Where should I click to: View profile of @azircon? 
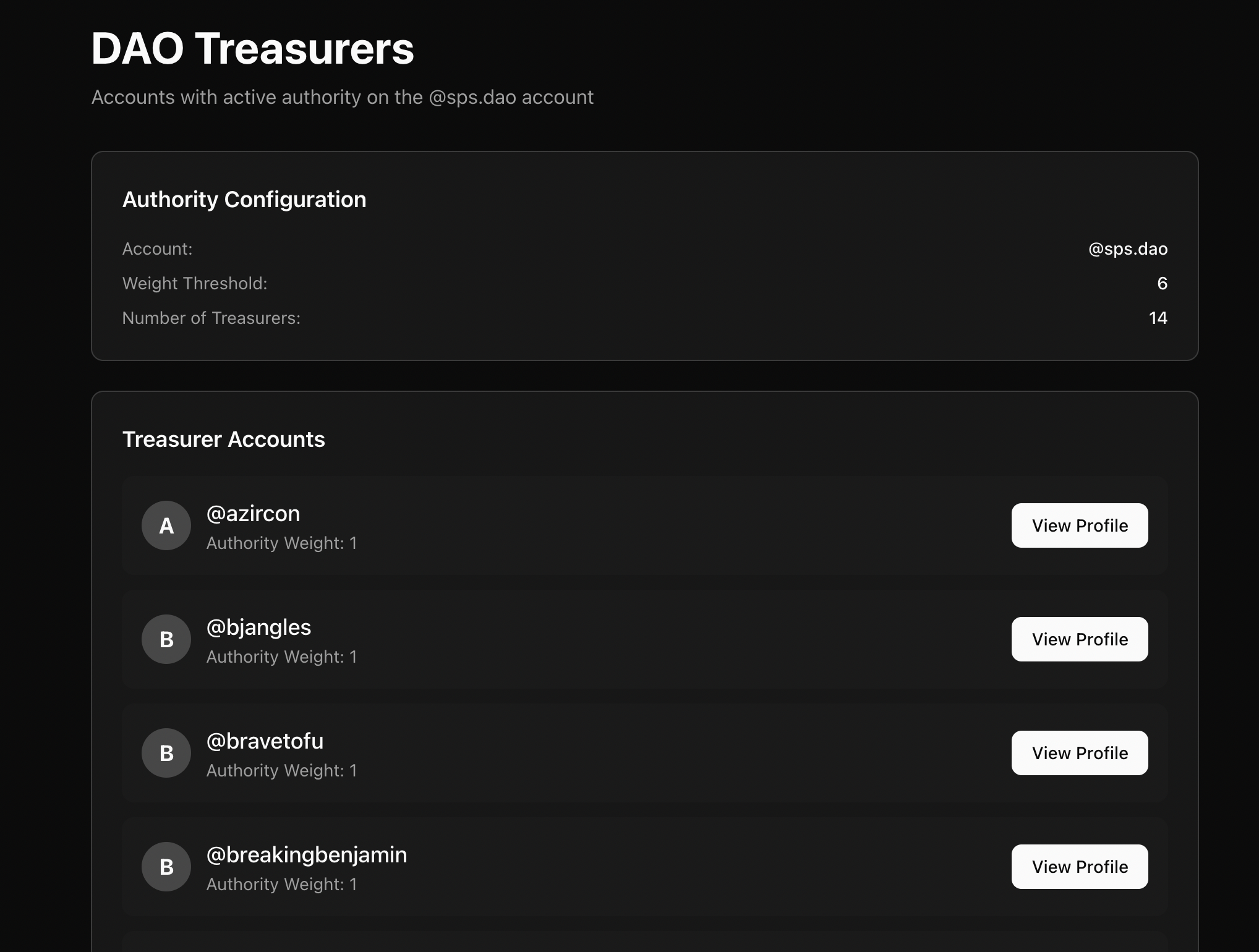tap(1079, 525)
